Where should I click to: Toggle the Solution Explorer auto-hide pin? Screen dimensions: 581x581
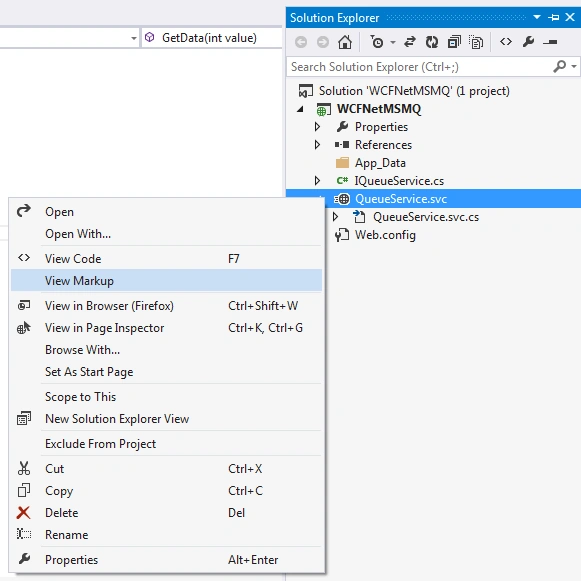coord(554,17)
